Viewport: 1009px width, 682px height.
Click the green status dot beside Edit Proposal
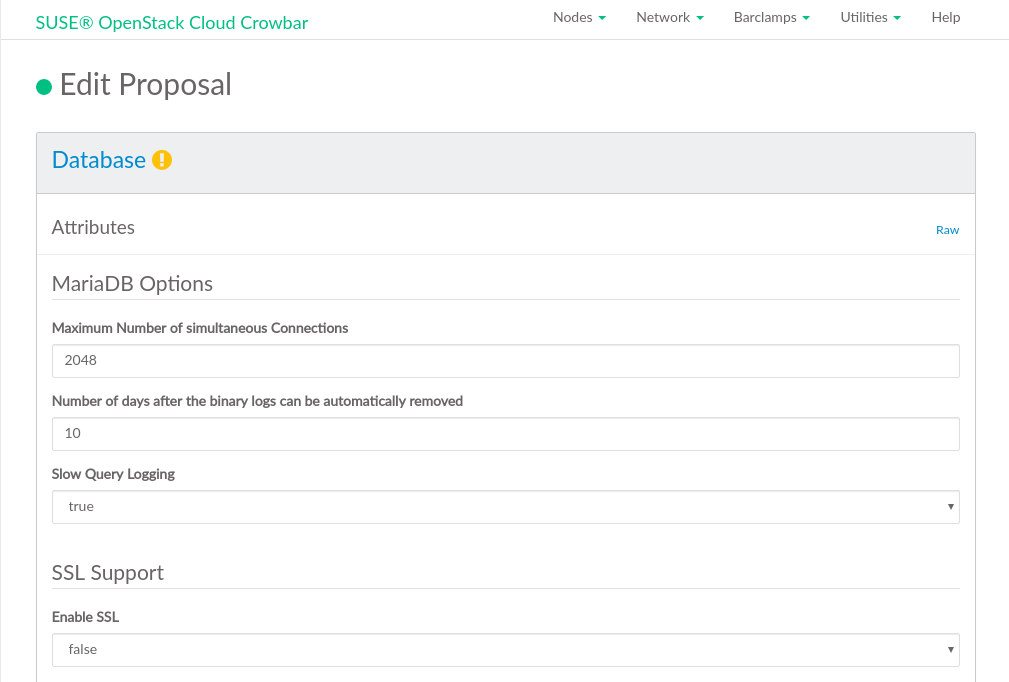click(x=44, y=87)
